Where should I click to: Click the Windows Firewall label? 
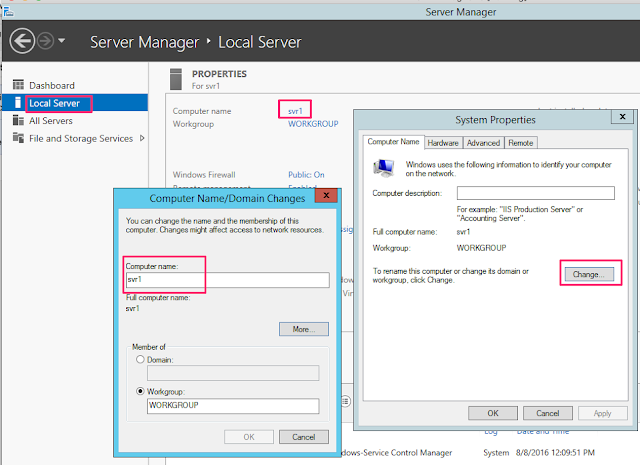(x=204, y=175)
